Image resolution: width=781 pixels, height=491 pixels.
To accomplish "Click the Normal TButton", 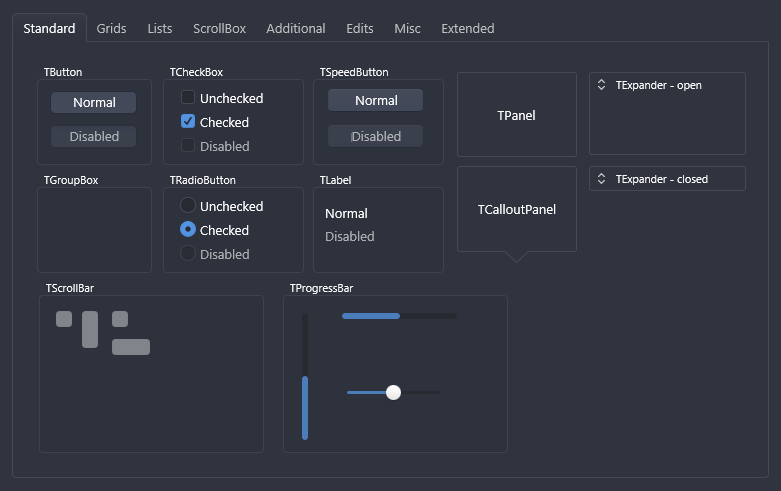I will [94, 103].
